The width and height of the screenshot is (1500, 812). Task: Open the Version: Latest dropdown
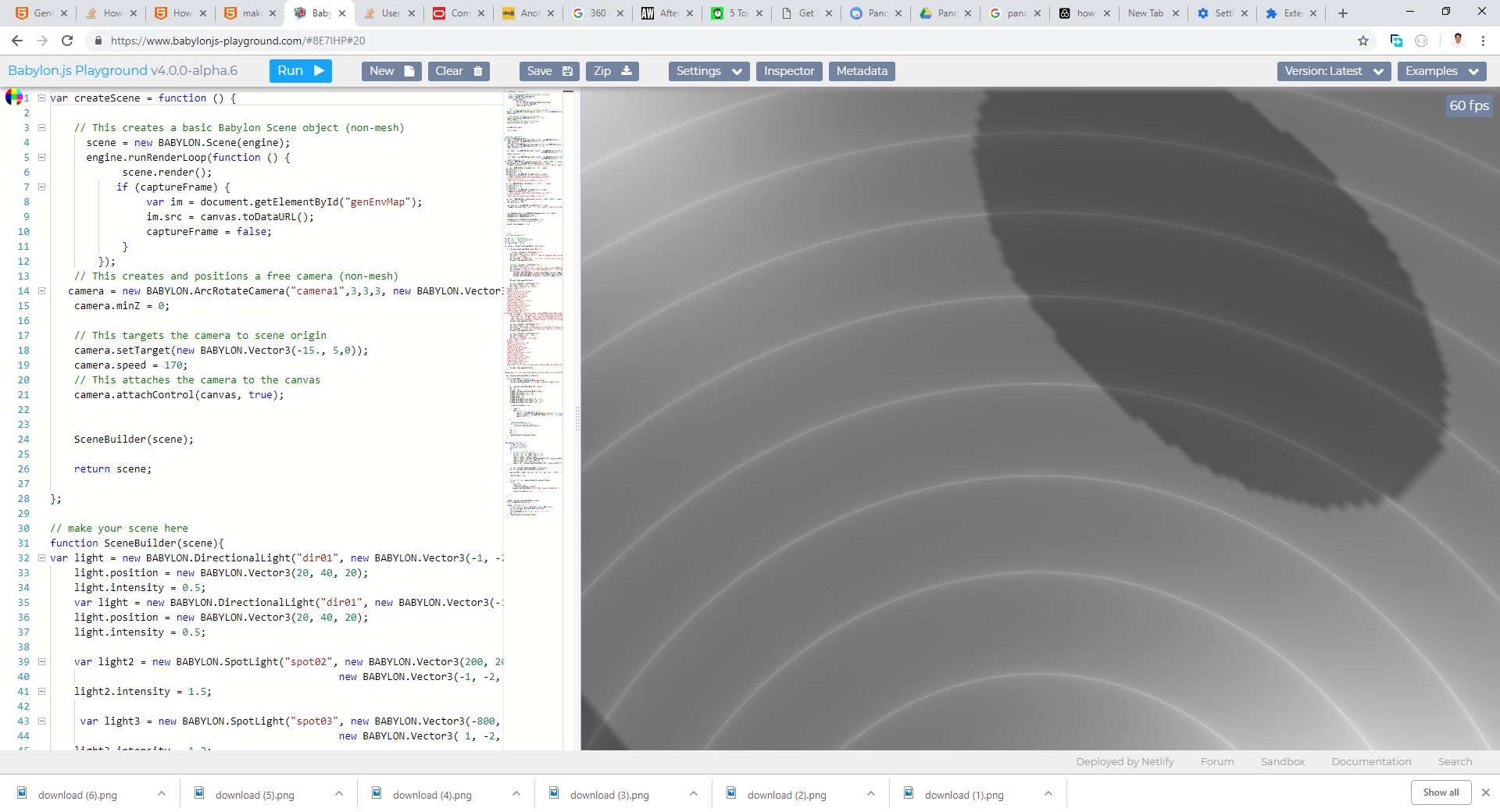pyautogui.click(x=1334, y=71)
